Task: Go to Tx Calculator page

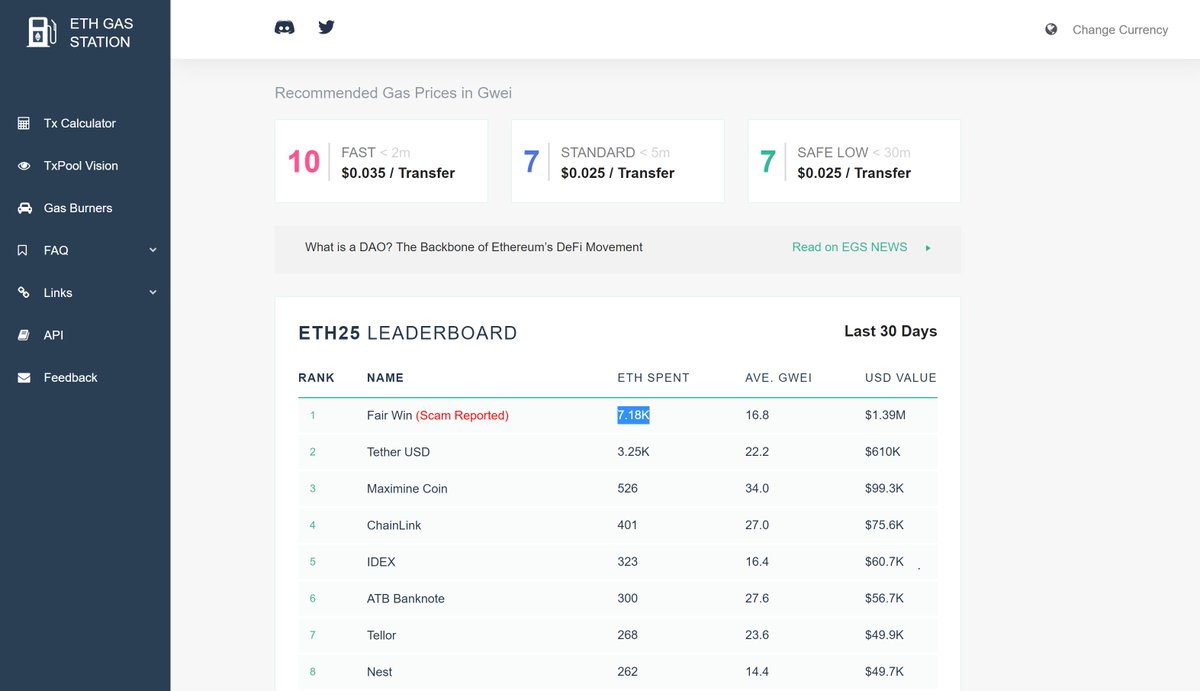Action: pos(80,123)
